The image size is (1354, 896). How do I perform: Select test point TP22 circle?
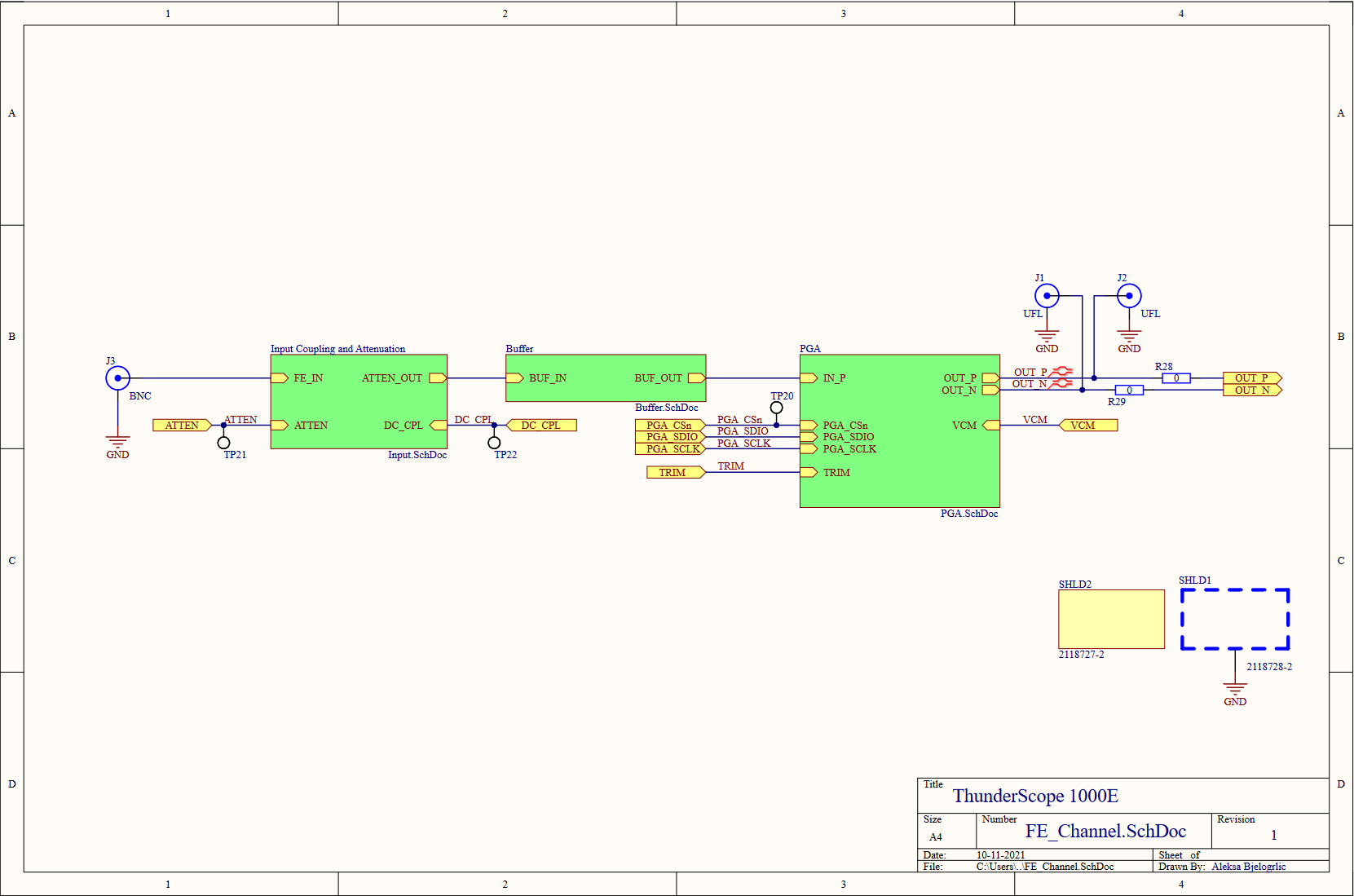click(x=494, y=443)
